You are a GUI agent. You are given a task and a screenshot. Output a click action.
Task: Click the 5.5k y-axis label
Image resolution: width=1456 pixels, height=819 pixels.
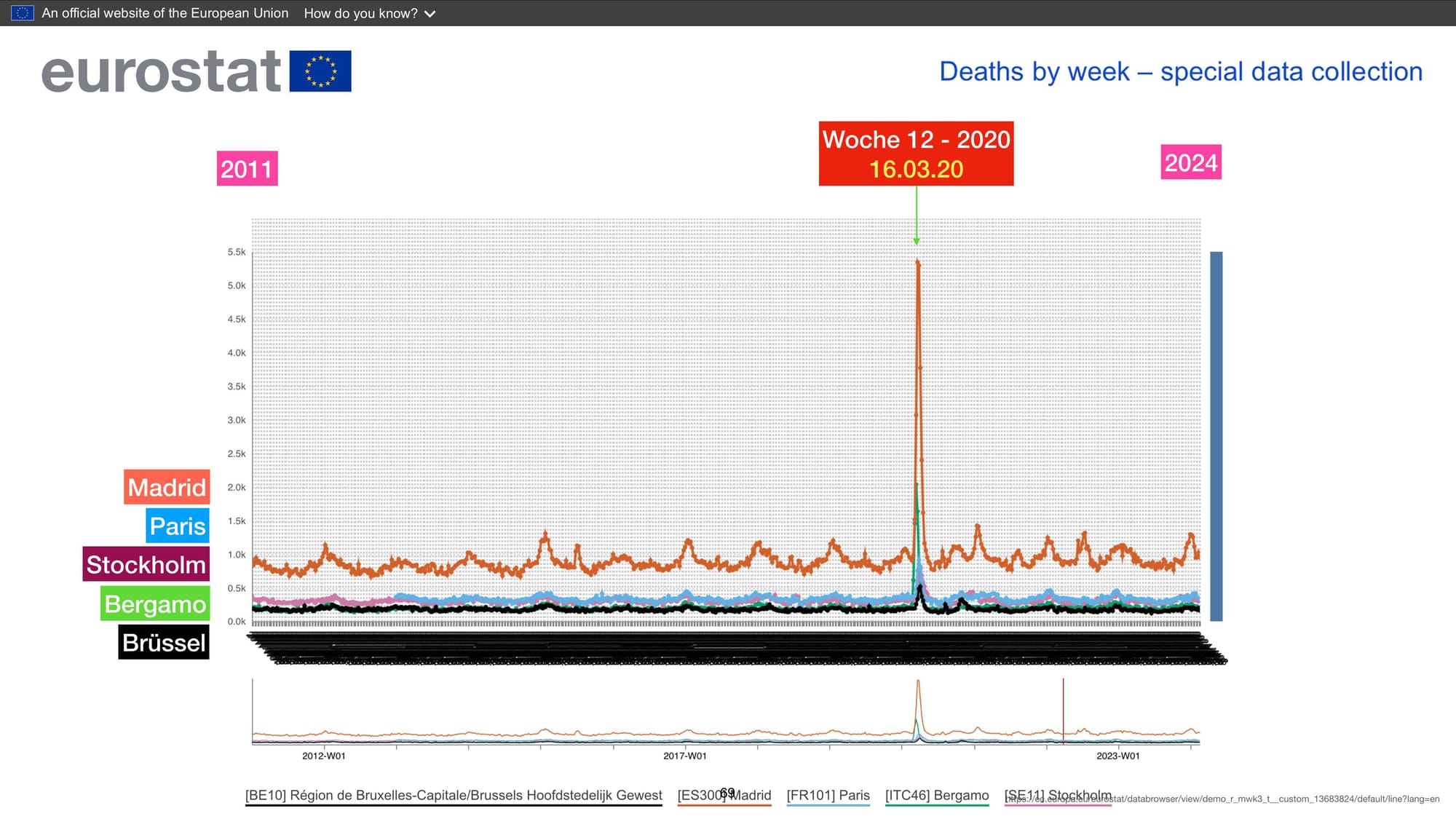tap(237, 252)
